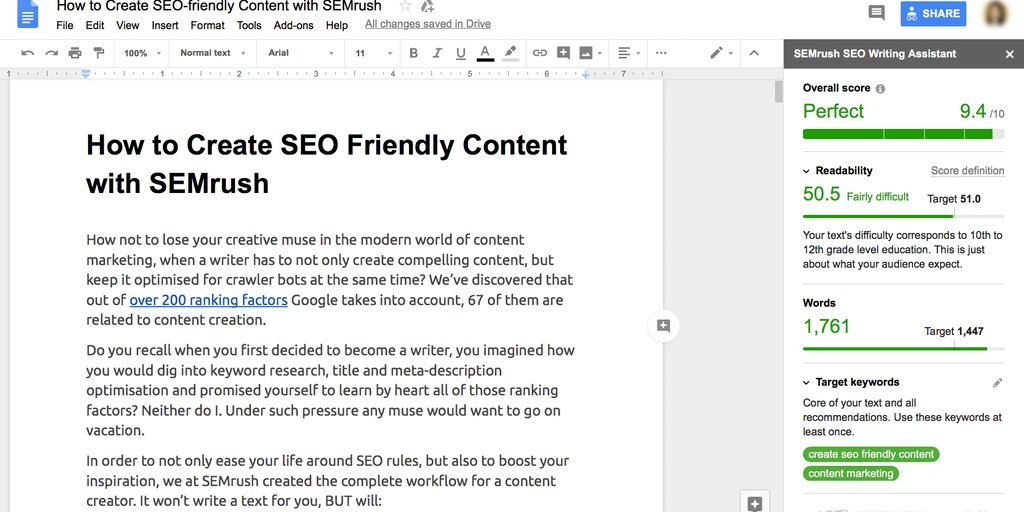Click the content marketing keyword tag
Viewport: 1024px width, 512px height.
[850, 473]
